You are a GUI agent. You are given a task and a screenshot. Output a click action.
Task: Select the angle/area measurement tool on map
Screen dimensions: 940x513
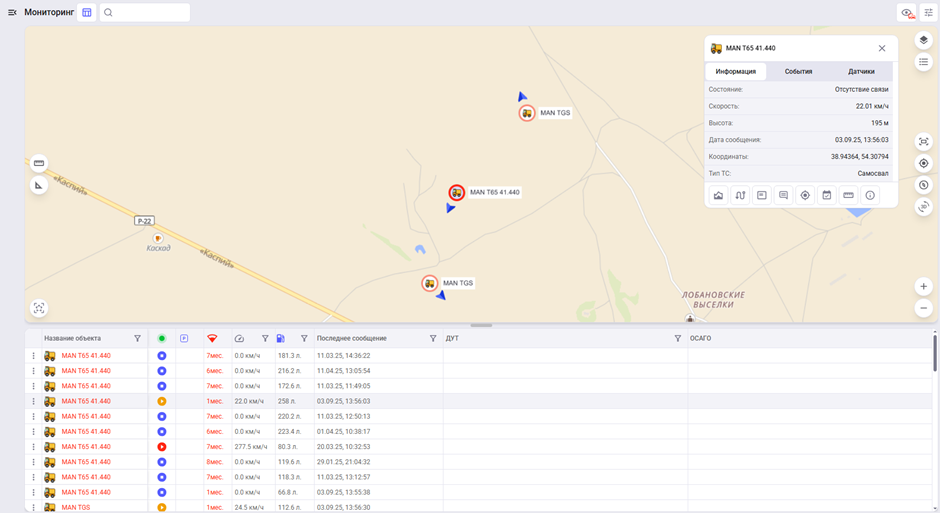click(x=39, y=185)
